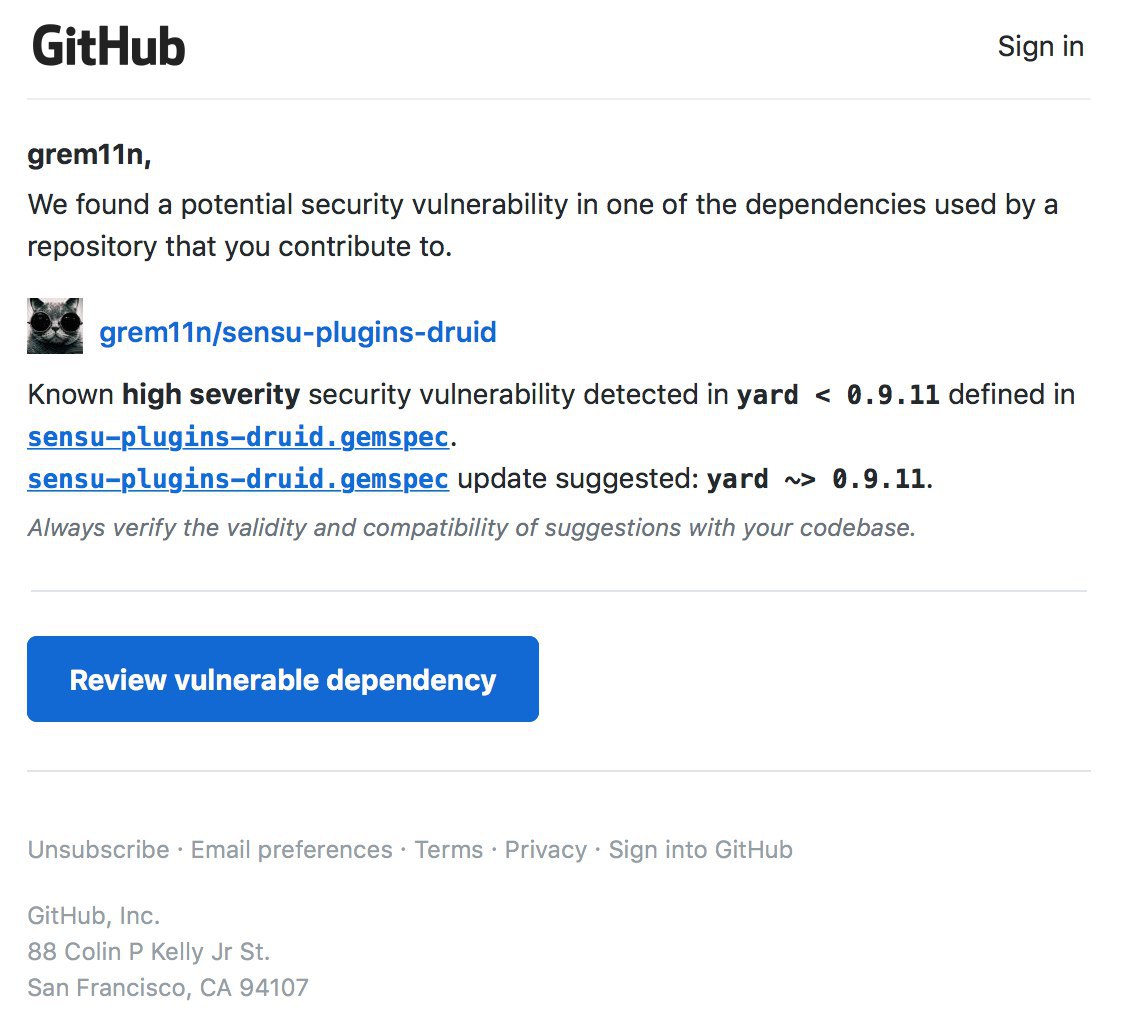Screen dimensions: 1124x1018
Task: Open the Terms footer link
Action: tap(448, 850)
